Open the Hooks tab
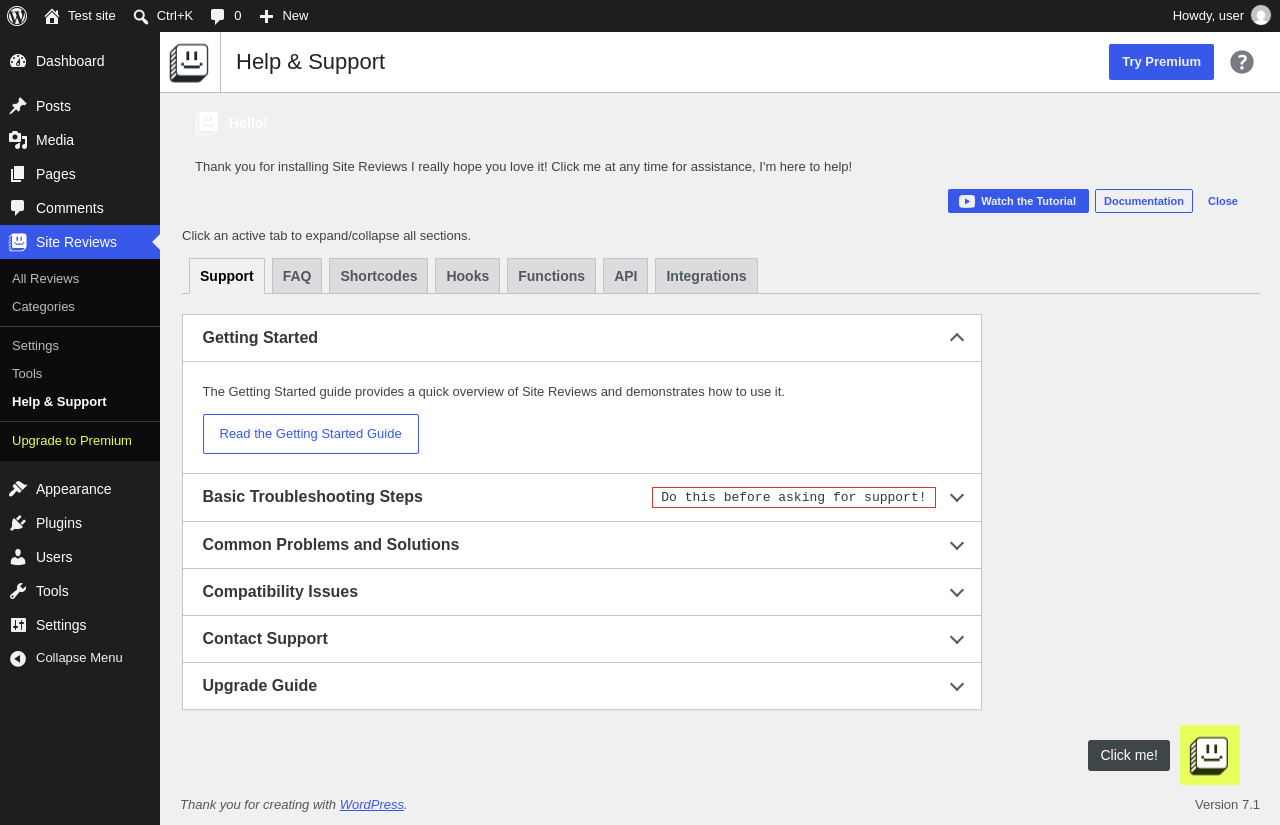Image resolution: width=1280 pixels, height=825 pixels. pos(468,276)
